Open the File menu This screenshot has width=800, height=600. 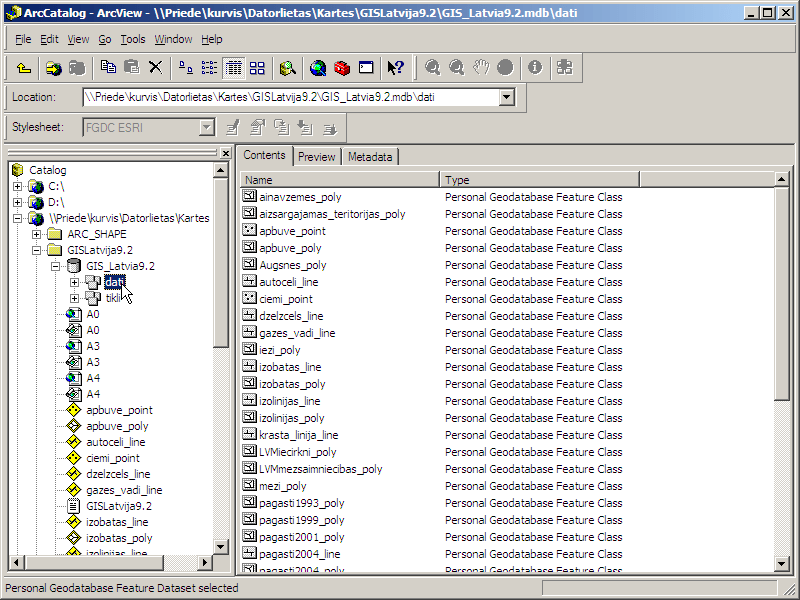pos(23,39)
